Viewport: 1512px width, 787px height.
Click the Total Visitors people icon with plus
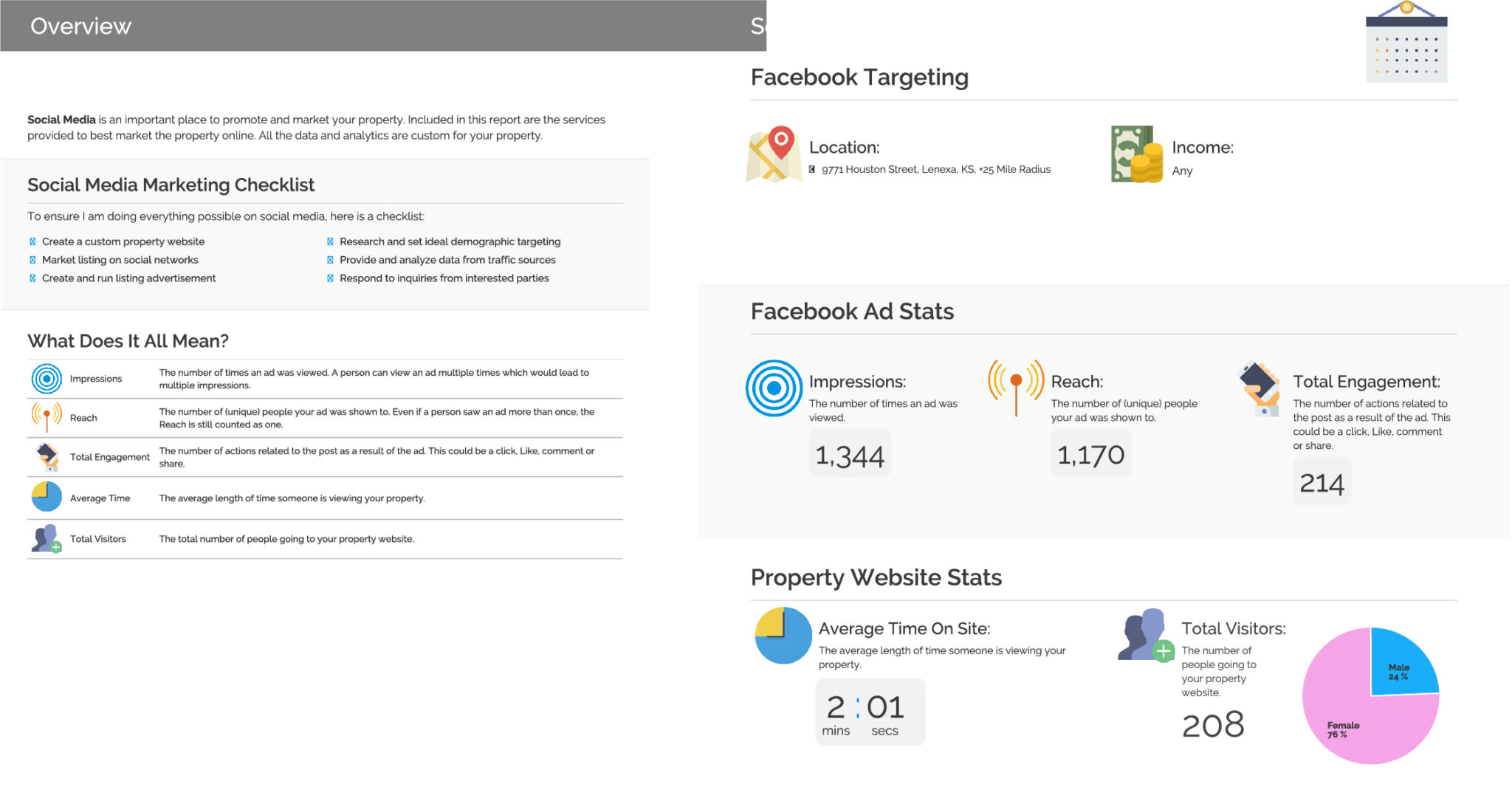[1145, 635]
